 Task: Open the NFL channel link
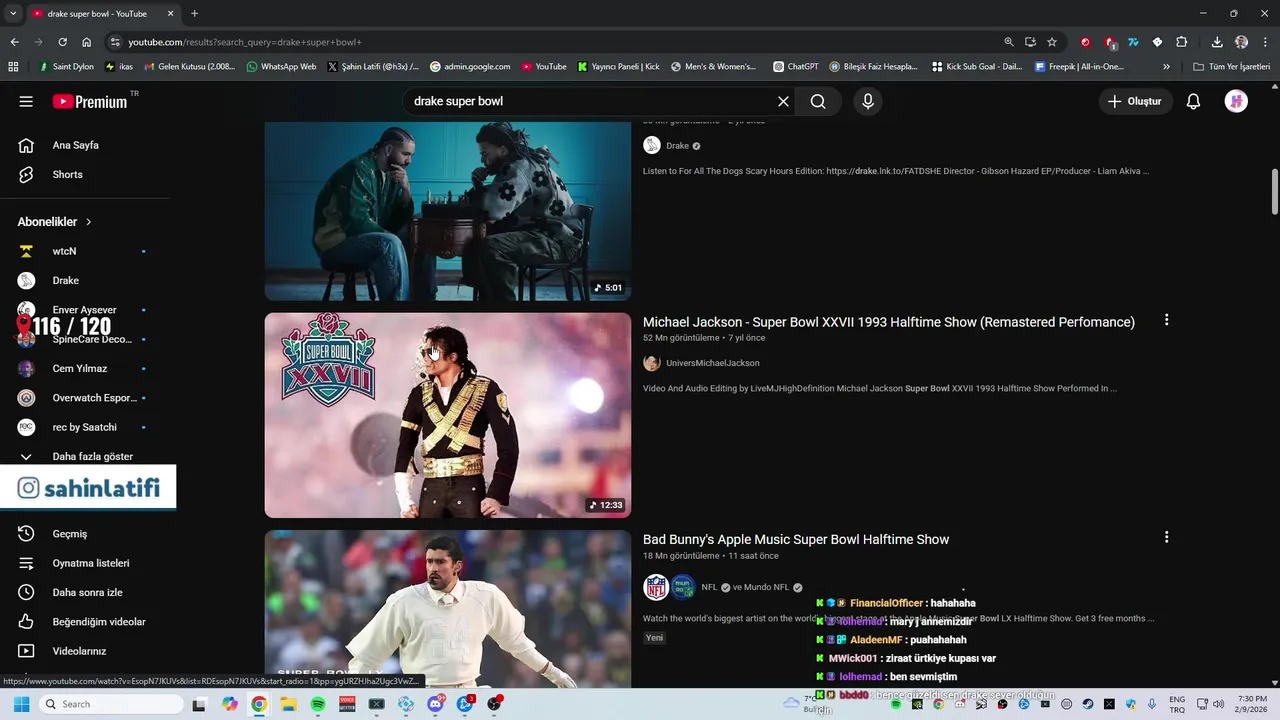709,587
